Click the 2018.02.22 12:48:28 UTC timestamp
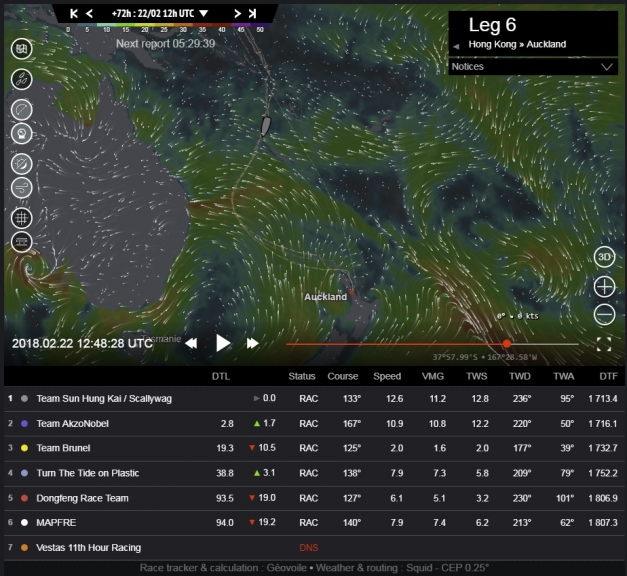The image size is (627, 576). (x=82, y=344)
